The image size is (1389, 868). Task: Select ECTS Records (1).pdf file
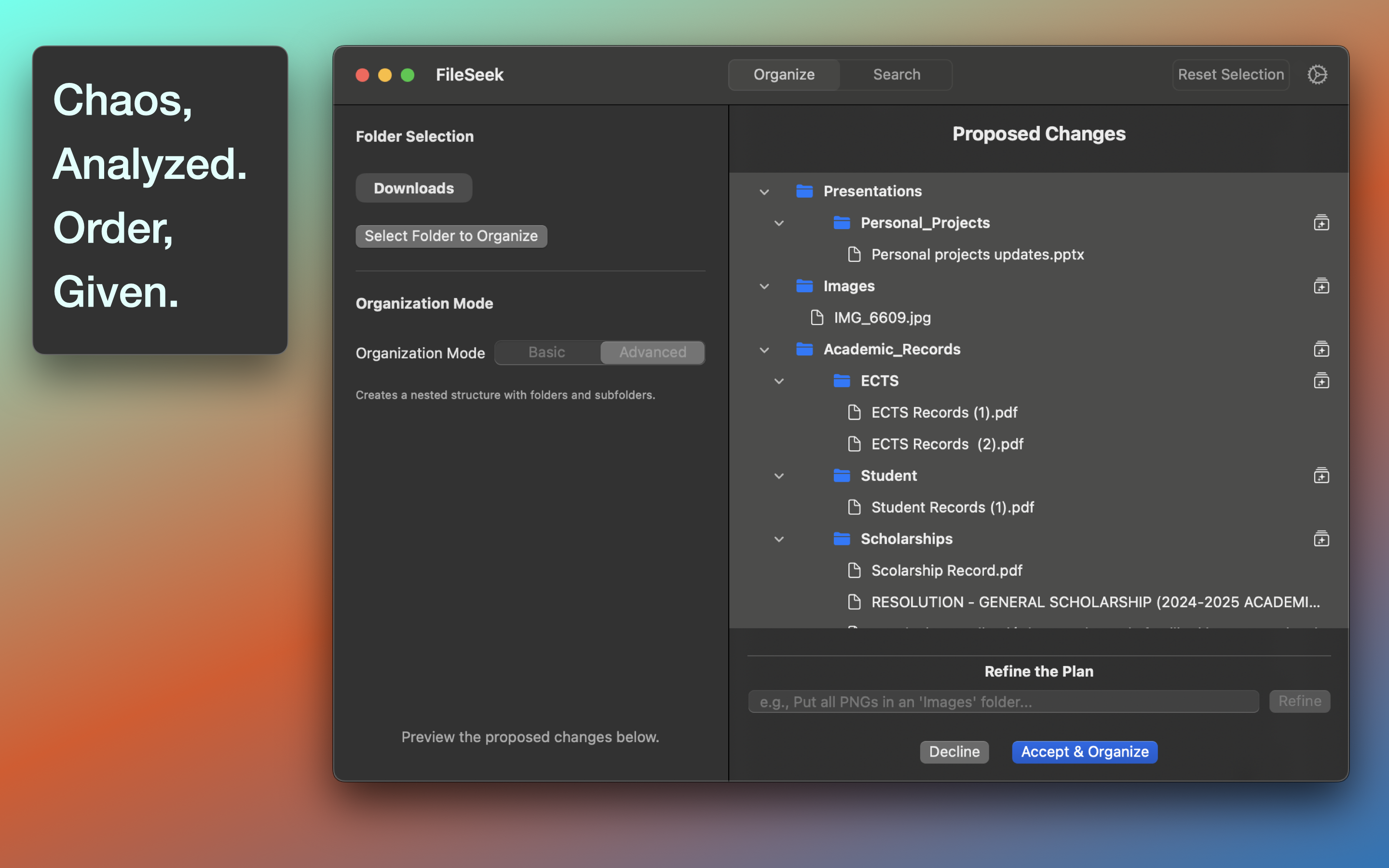[x=1038, y=412]
